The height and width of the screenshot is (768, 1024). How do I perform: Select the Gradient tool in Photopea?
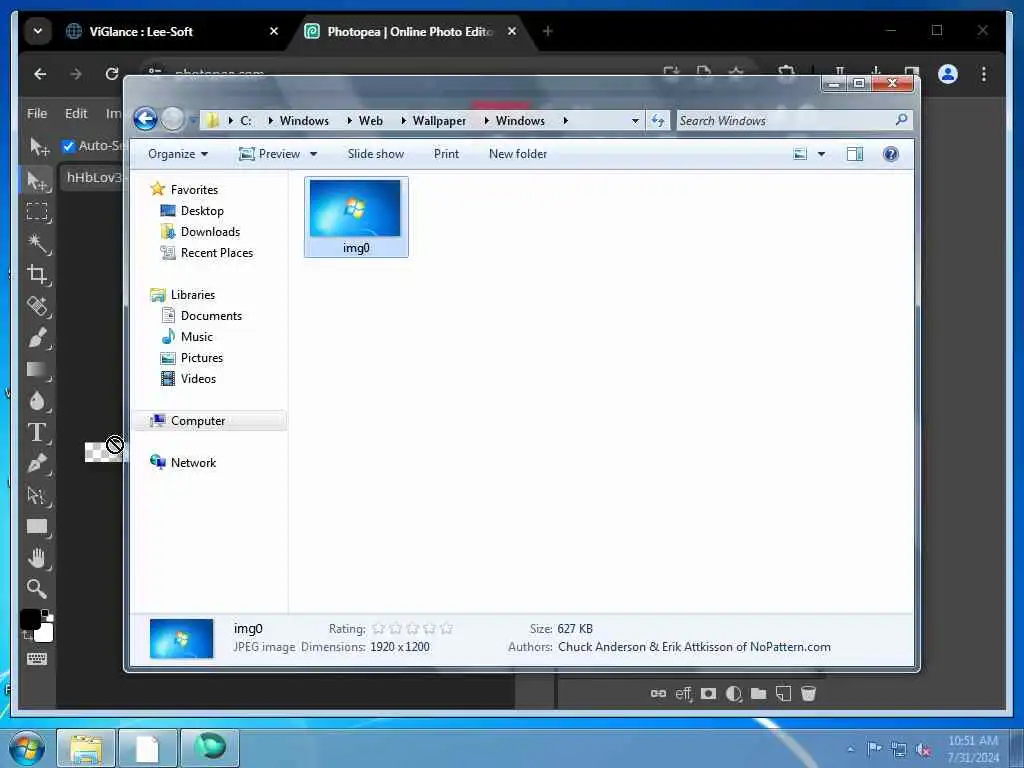pyautogui.click(x=38, y=370)
